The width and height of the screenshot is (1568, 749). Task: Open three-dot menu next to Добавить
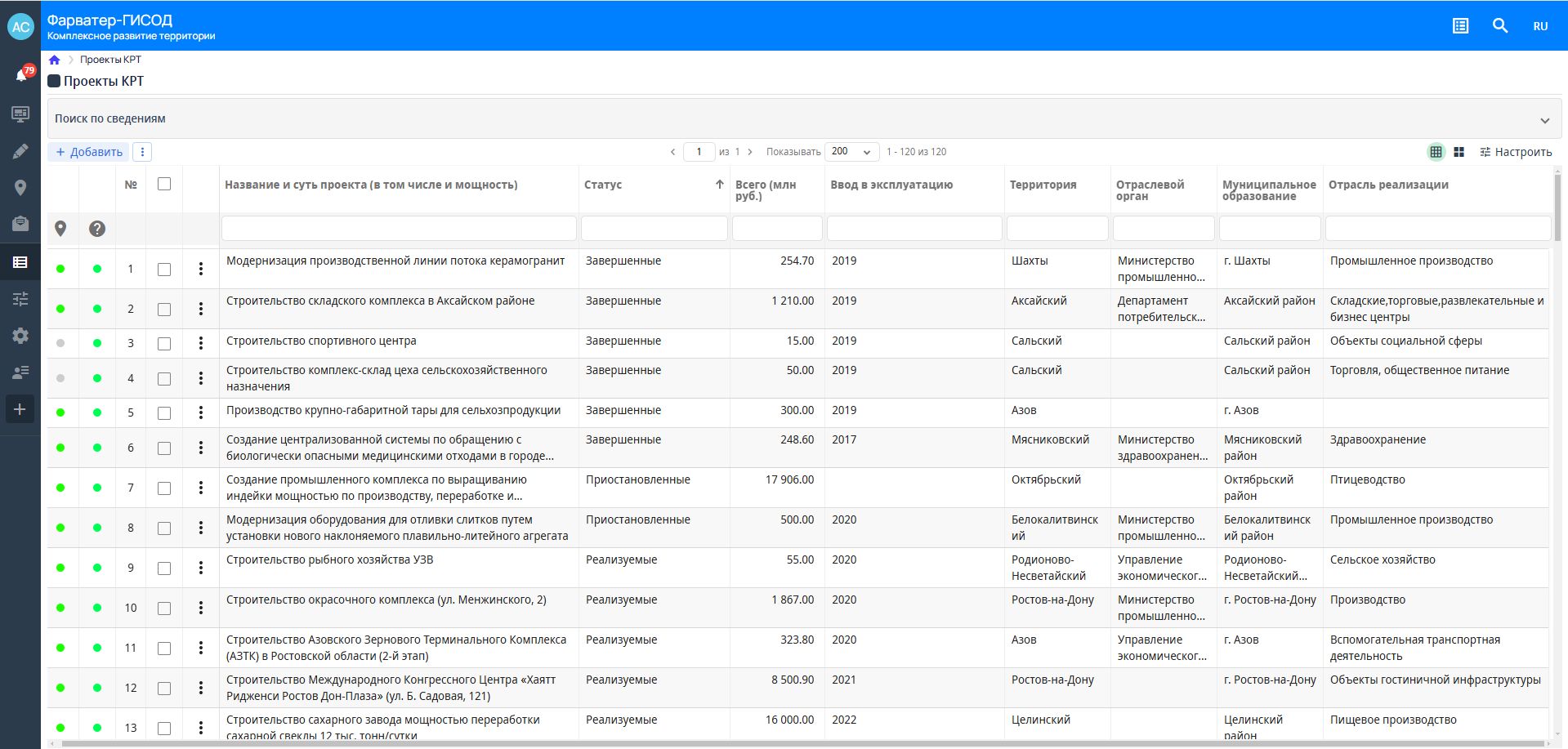click(142, 152)
